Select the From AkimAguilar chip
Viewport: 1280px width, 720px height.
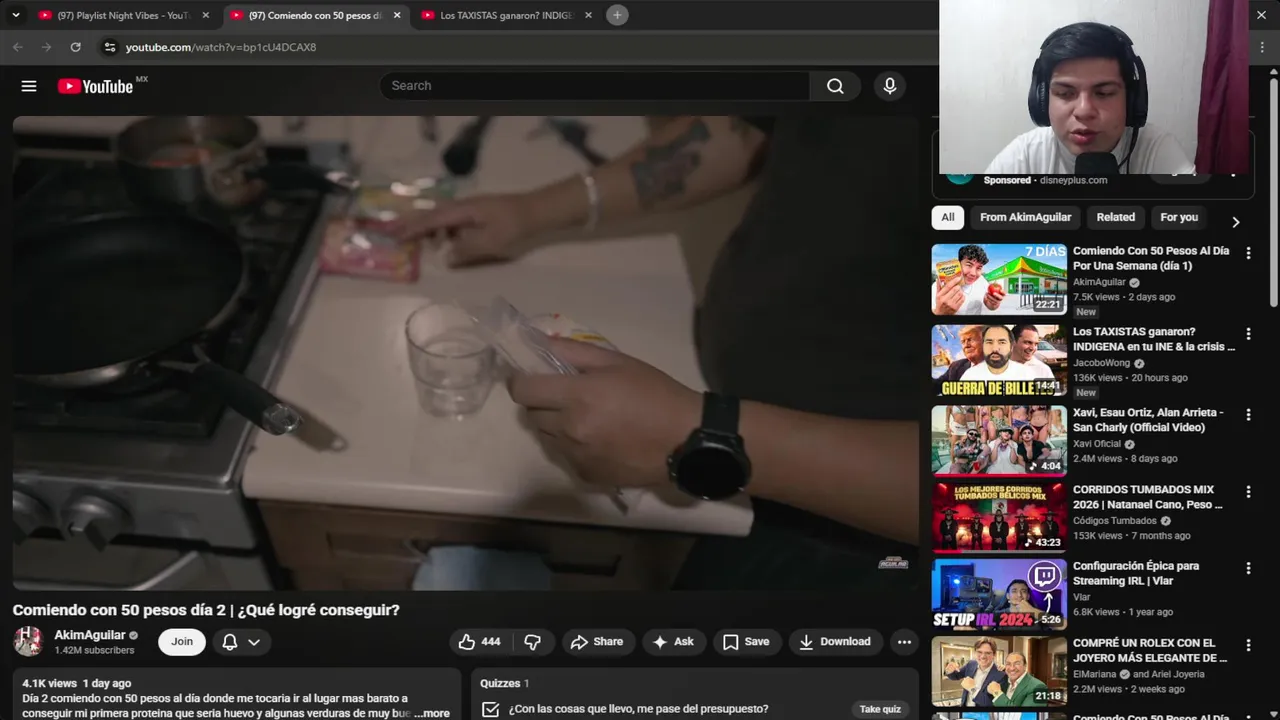click(x=1025, y=217)
